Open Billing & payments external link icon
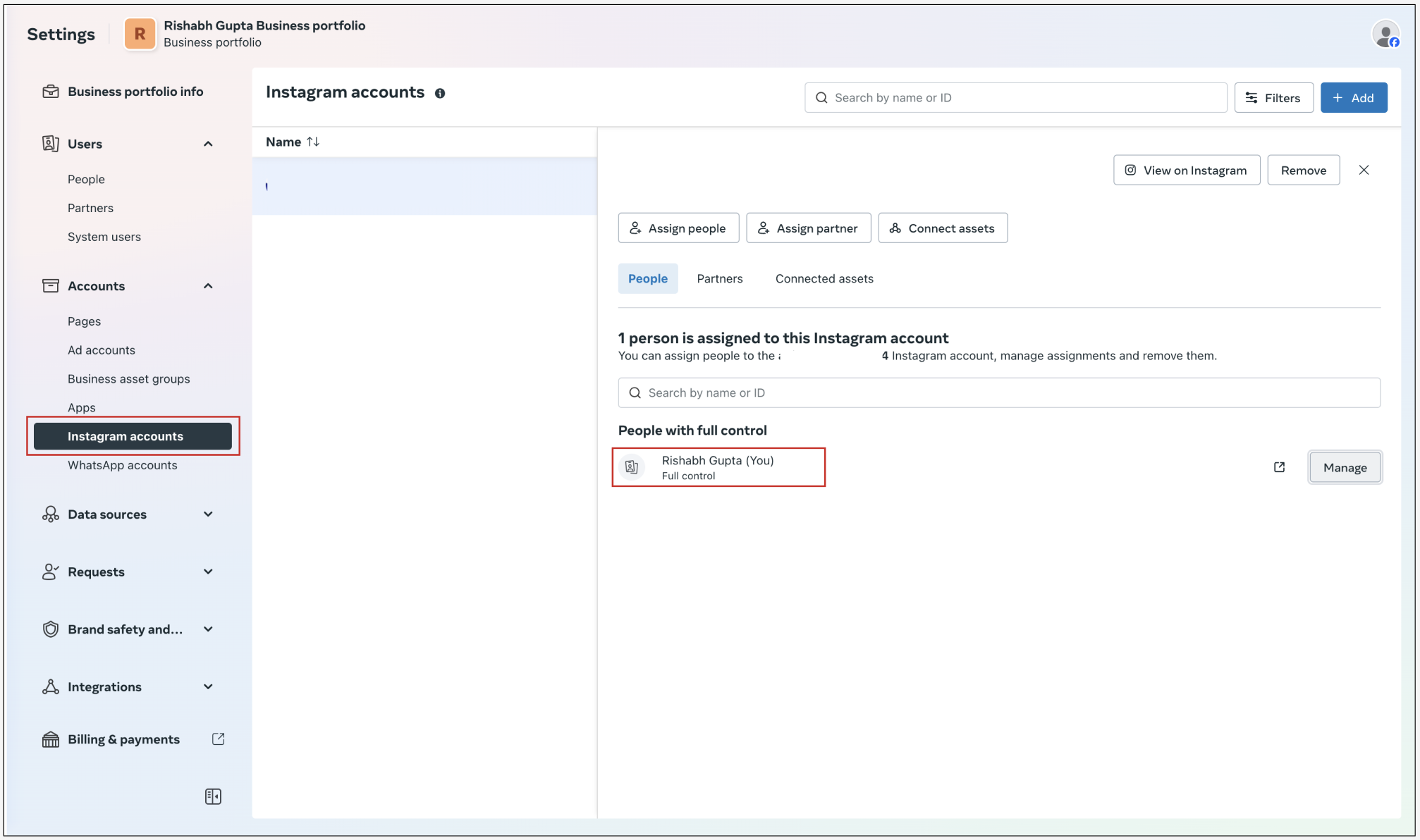Viewport: 1420px width, 840px height. pyautogui.click(x=219, y=739)
